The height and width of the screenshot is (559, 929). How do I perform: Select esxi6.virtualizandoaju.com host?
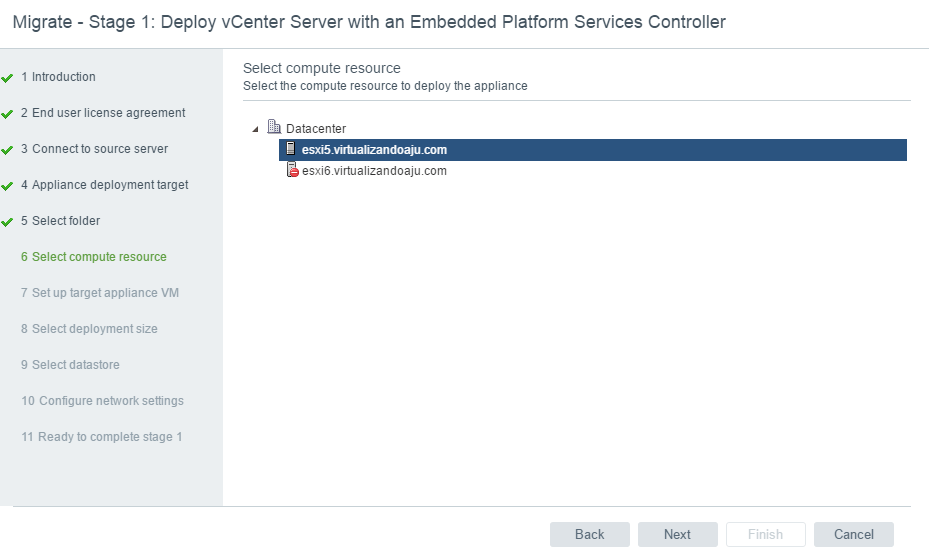coord(374,171)
